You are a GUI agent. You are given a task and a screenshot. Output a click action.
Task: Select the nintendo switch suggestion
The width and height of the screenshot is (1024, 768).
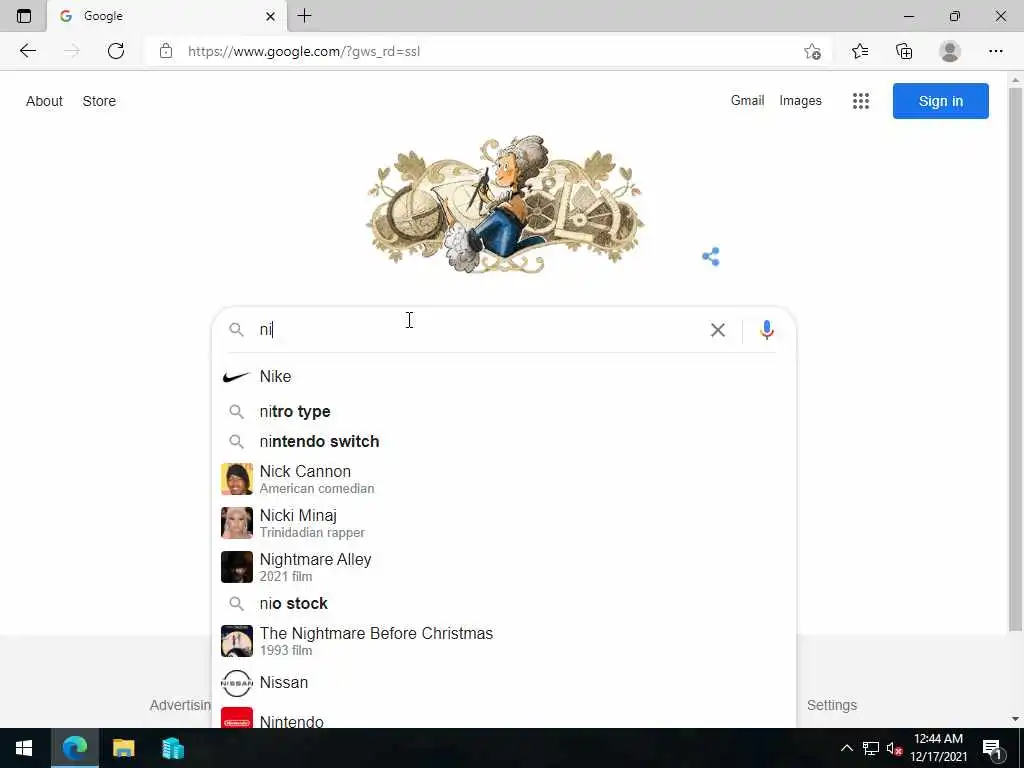point(504,441)
